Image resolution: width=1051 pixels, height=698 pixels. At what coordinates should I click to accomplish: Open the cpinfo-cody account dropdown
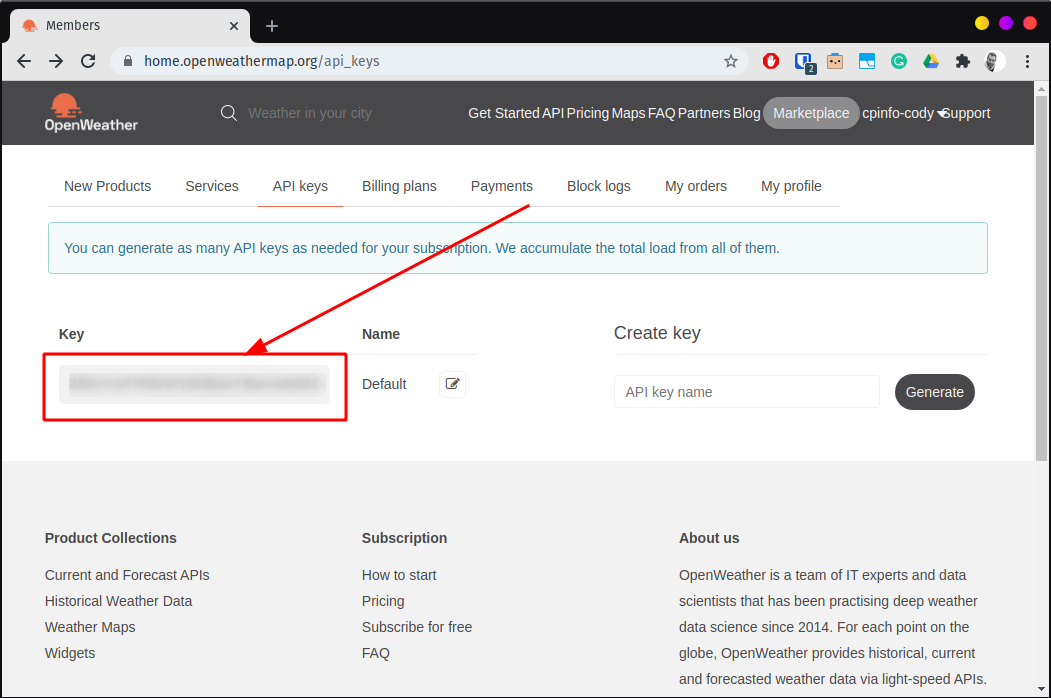point(898,113)
